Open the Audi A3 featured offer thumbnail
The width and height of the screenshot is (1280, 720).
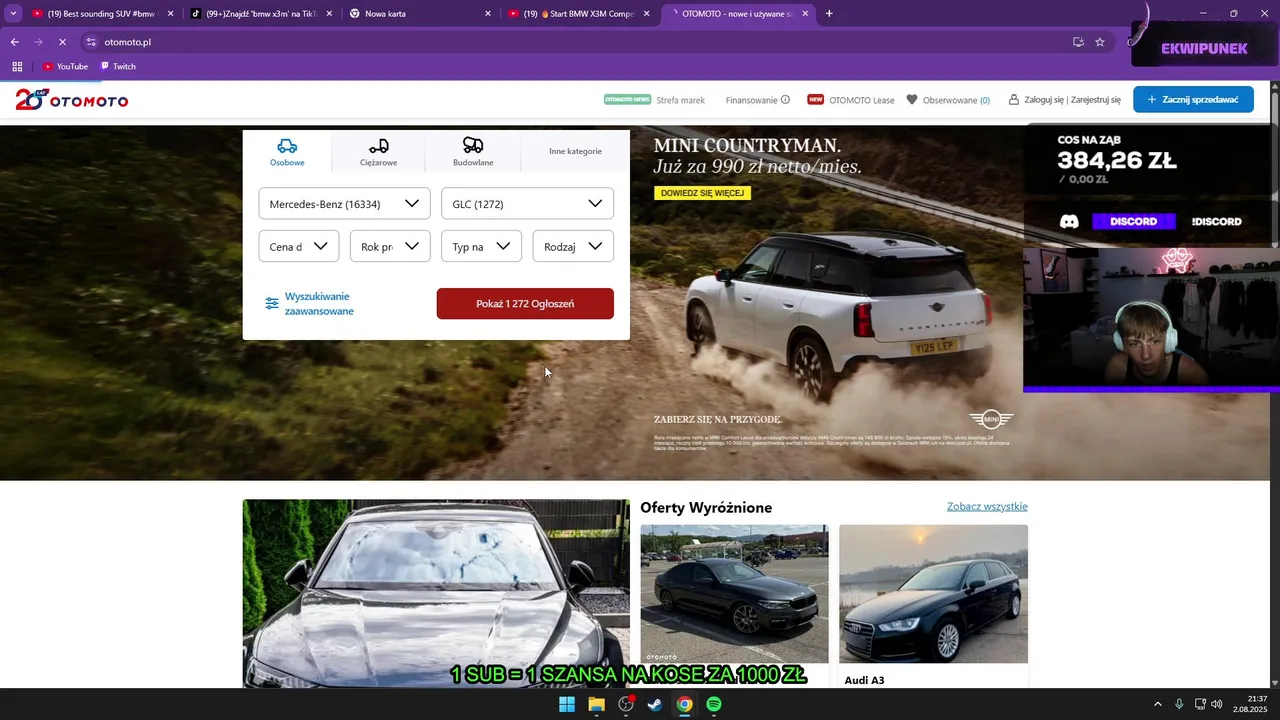pos(933,594)
